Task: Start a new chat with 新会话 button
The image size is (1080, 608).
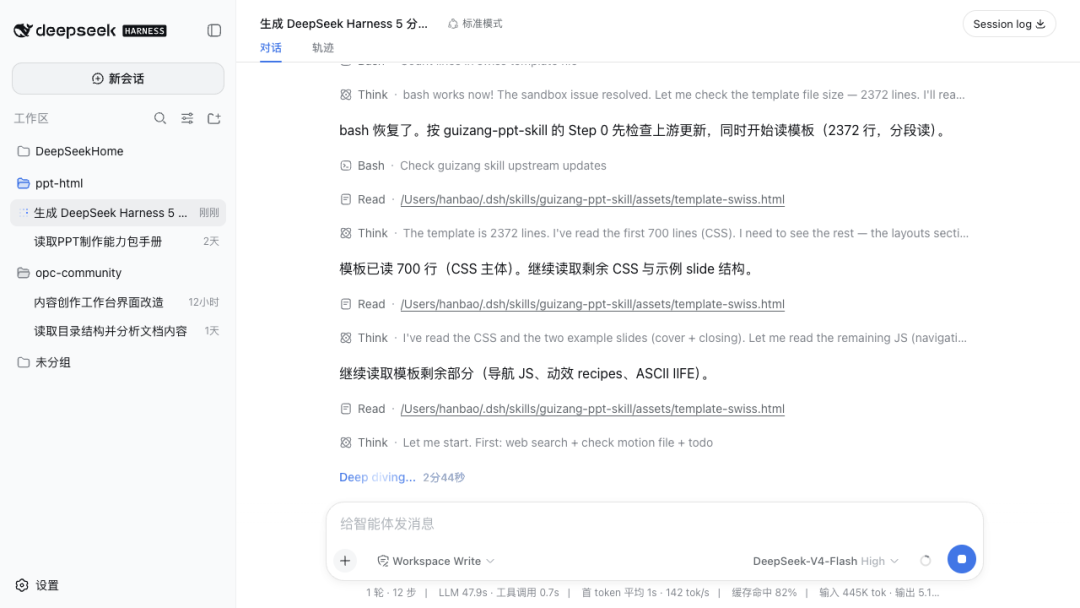Action: (118, 78)
